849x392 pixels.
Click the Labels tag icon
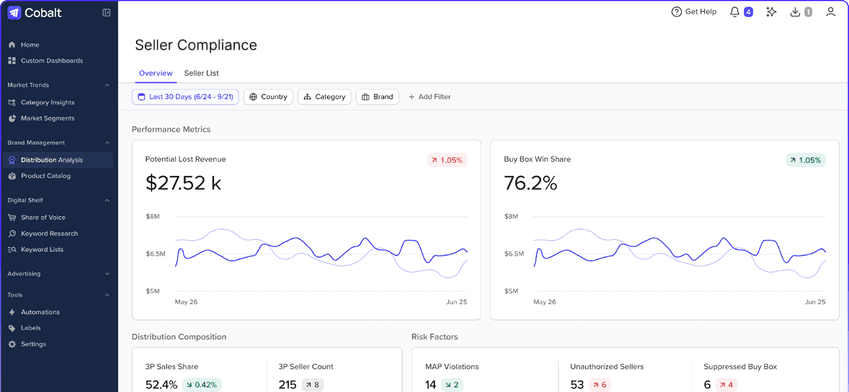(x=12, y=328)
